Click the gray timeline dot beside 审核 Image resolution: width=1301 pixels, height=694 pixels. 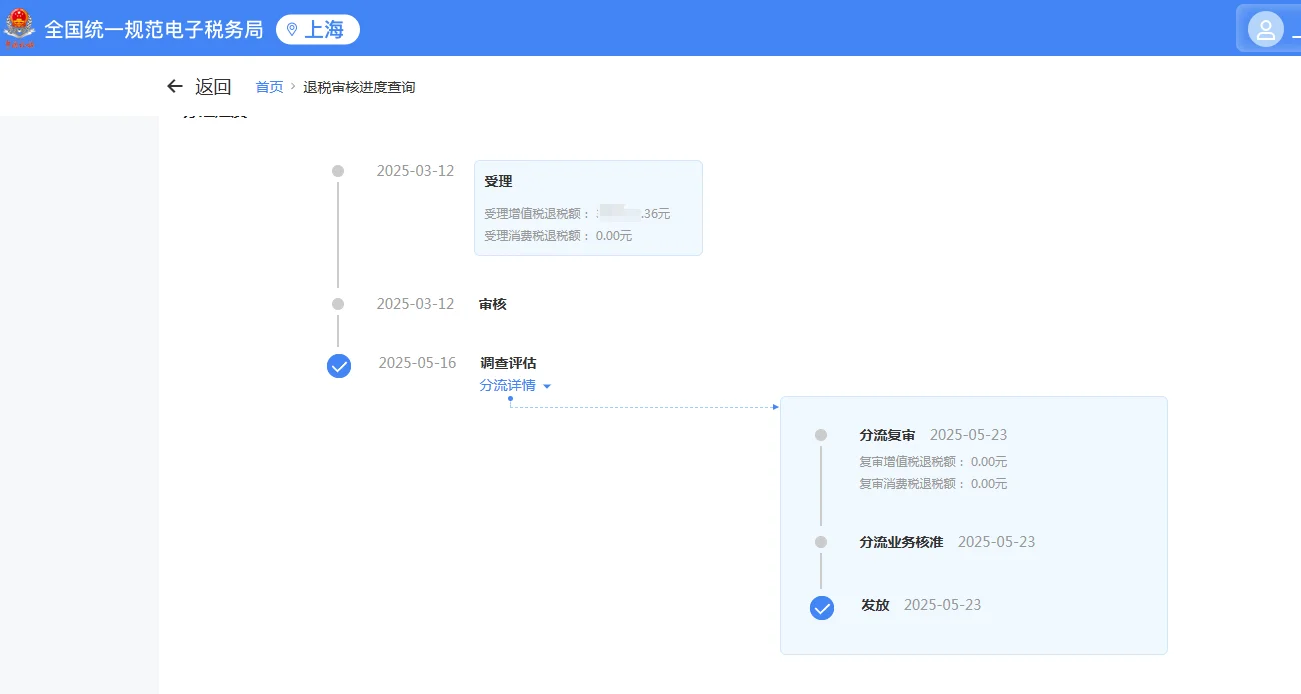[338, 303]
